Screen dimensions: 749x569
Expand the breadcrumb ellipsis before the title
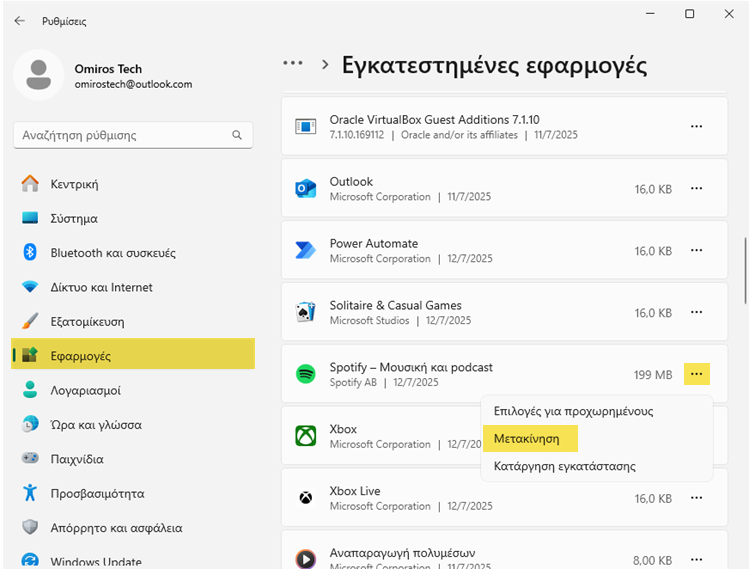pyautogui.click(x=293, y=63)
